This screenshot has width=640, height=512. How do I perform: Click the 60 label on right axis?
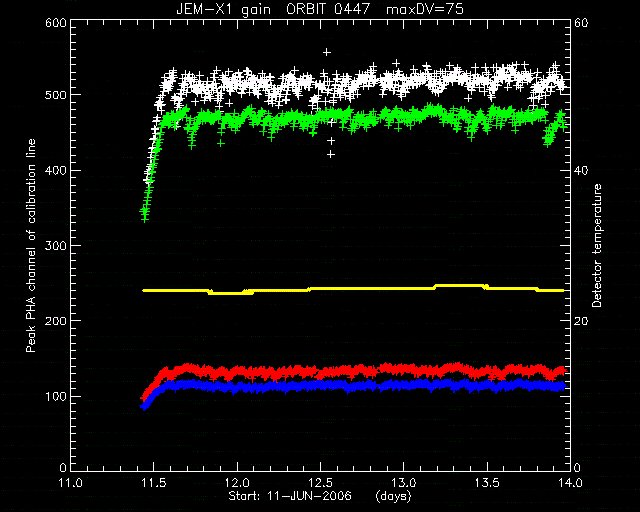(x=581, y=22)
